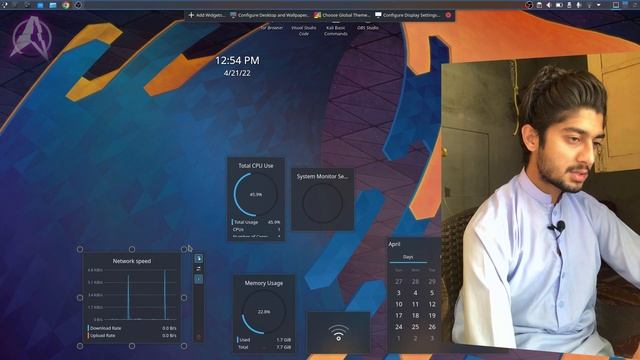Click the rotate icon on Network speed handle
Screen dimensions: 640x360
point(198,269)
